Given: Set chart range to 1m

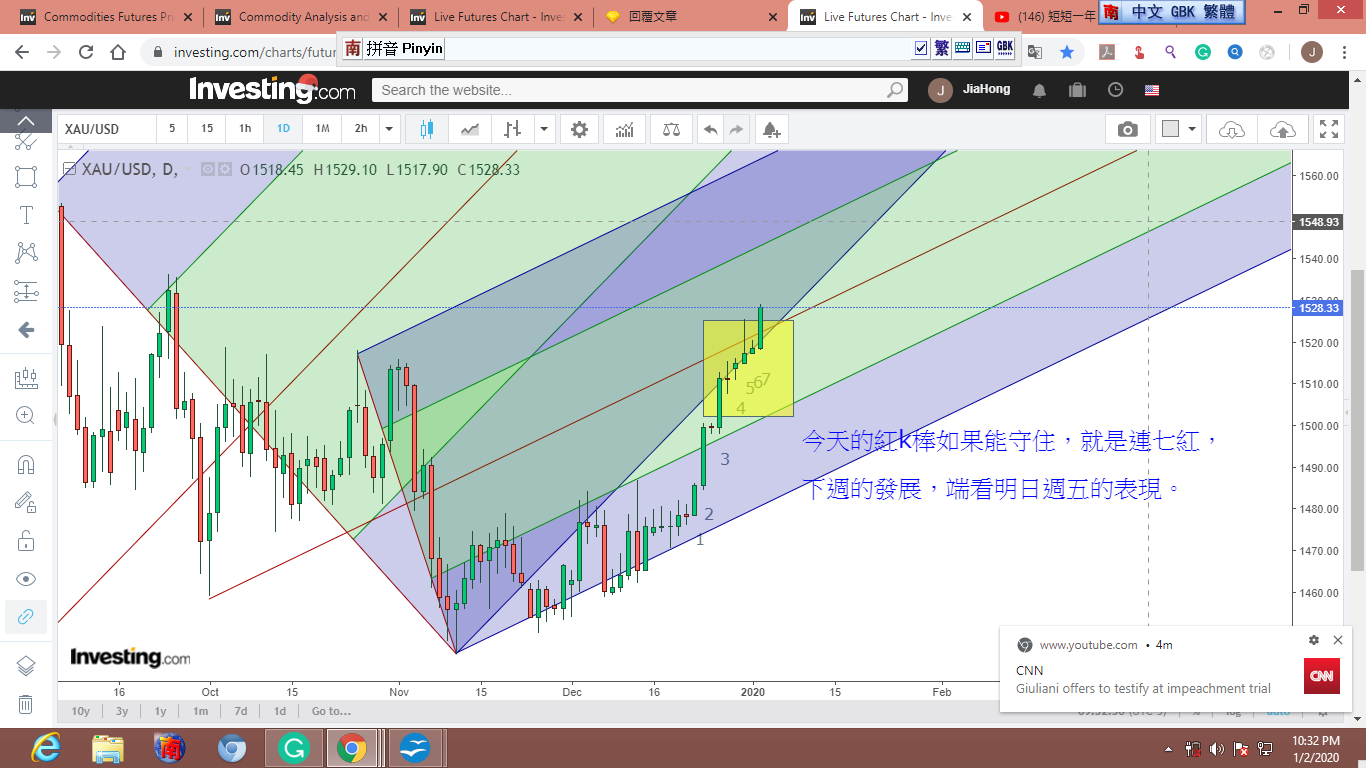Looking at the screenshot, I should (x=201, y=711).
